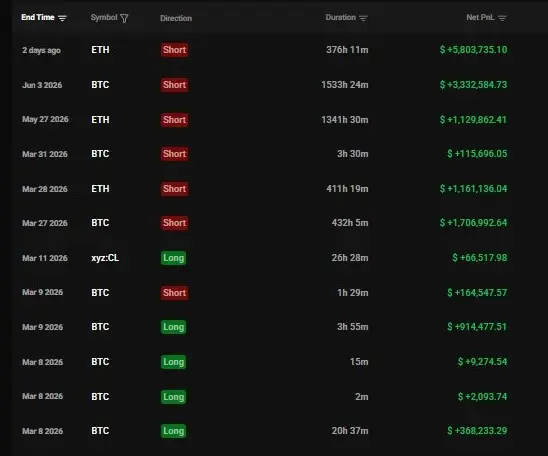Click the Direction column header

click(x=176, y=18)
